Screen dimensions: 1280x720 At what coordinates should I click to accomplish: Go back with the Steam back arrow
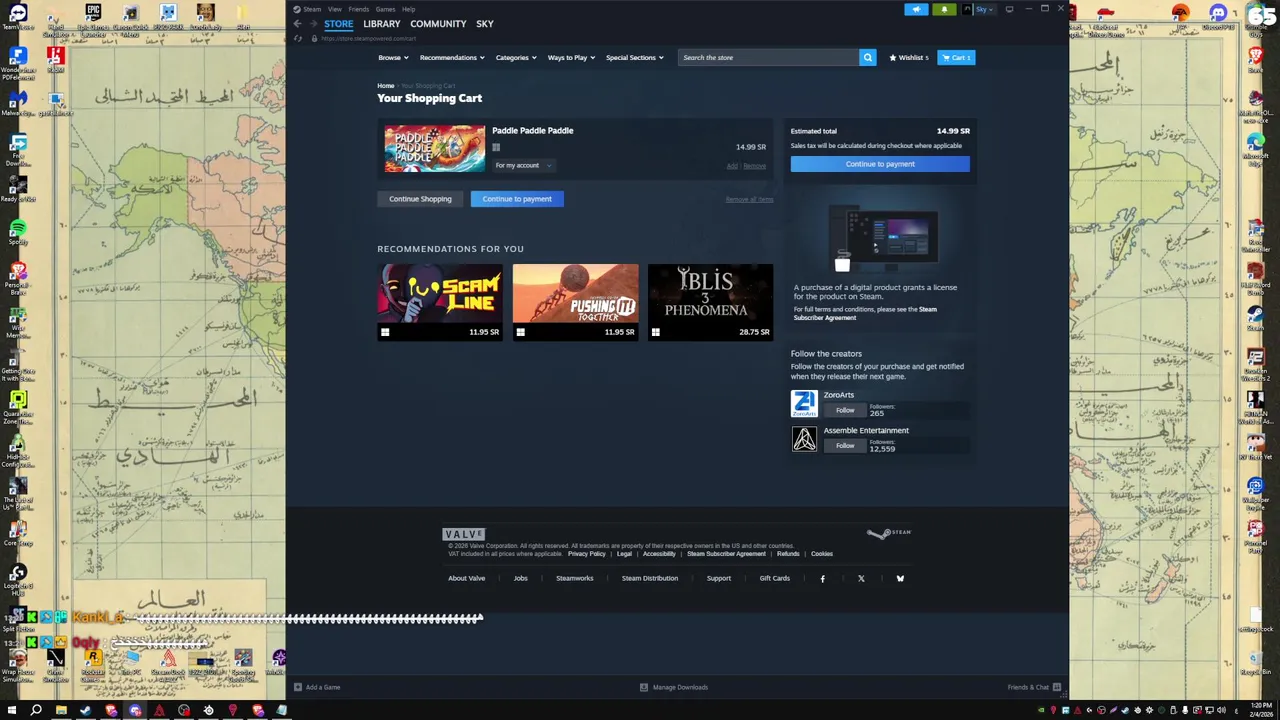pyautogui.click(x=297, y=23)
